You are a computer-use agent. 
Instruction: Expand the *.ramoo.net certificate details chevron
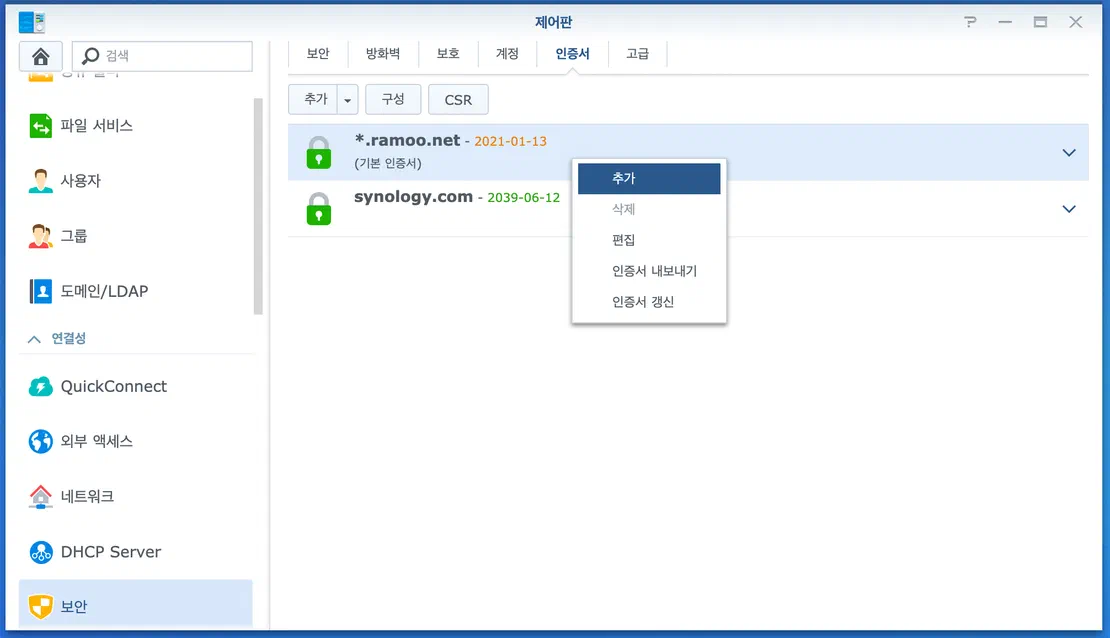(x=1069, y=152)
